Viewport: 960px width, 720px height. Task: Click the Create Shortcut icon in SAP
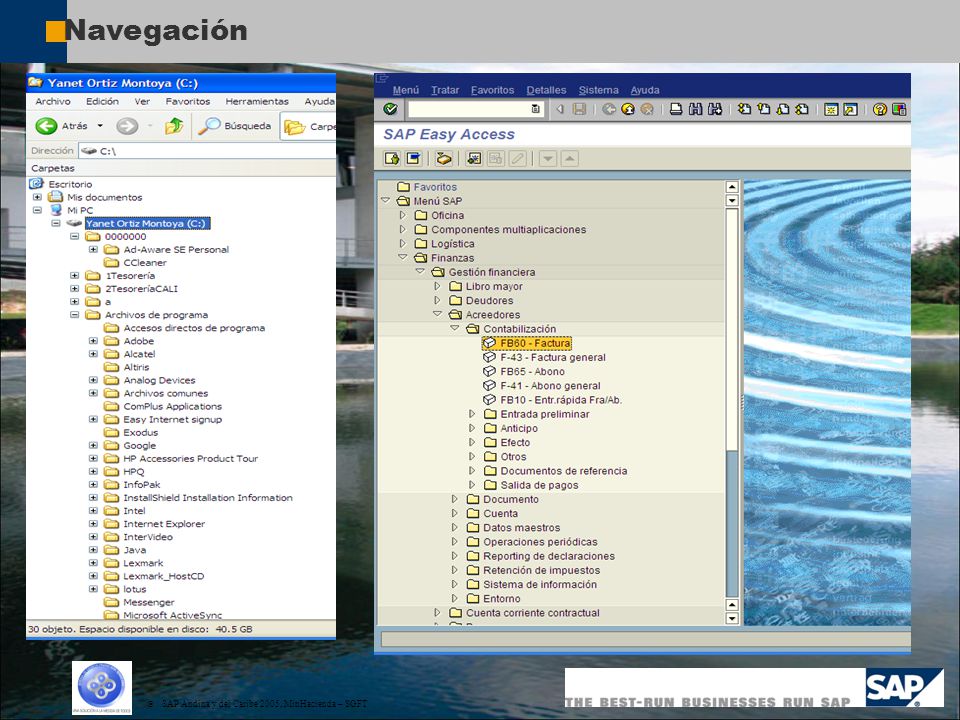pyautogui.click(x=850, y=109)
